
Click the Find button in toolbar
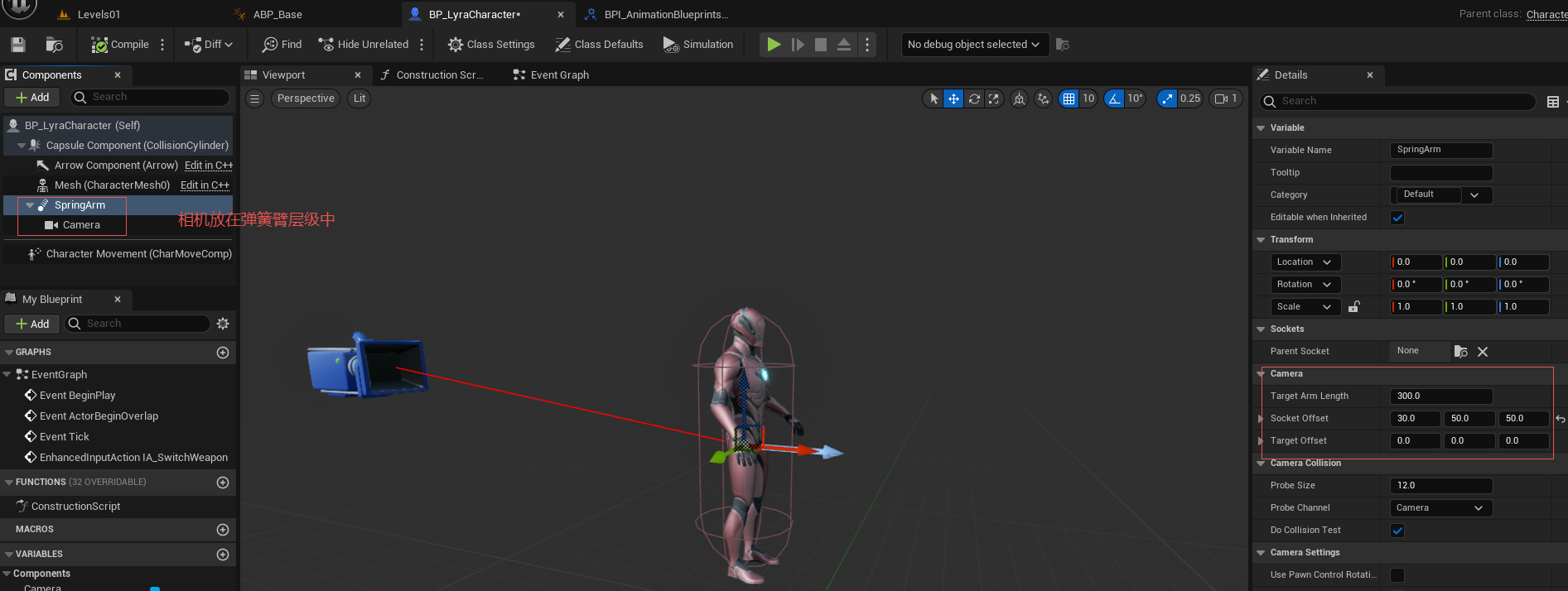point(282,45)
